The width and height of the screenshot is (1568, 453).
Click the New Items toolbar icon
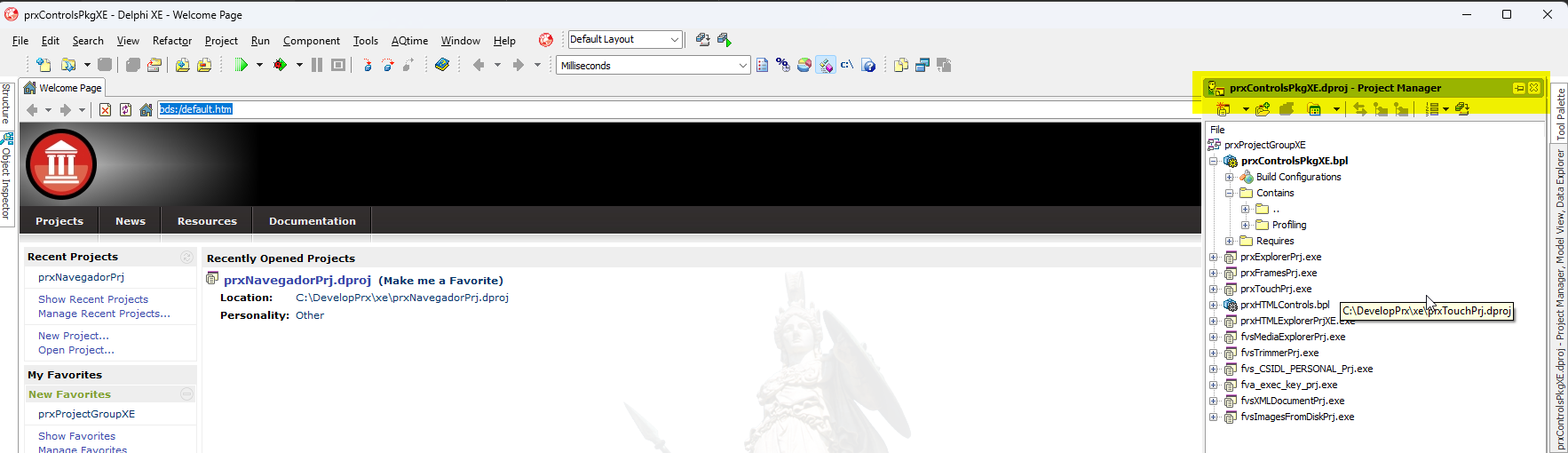point(44,65)
